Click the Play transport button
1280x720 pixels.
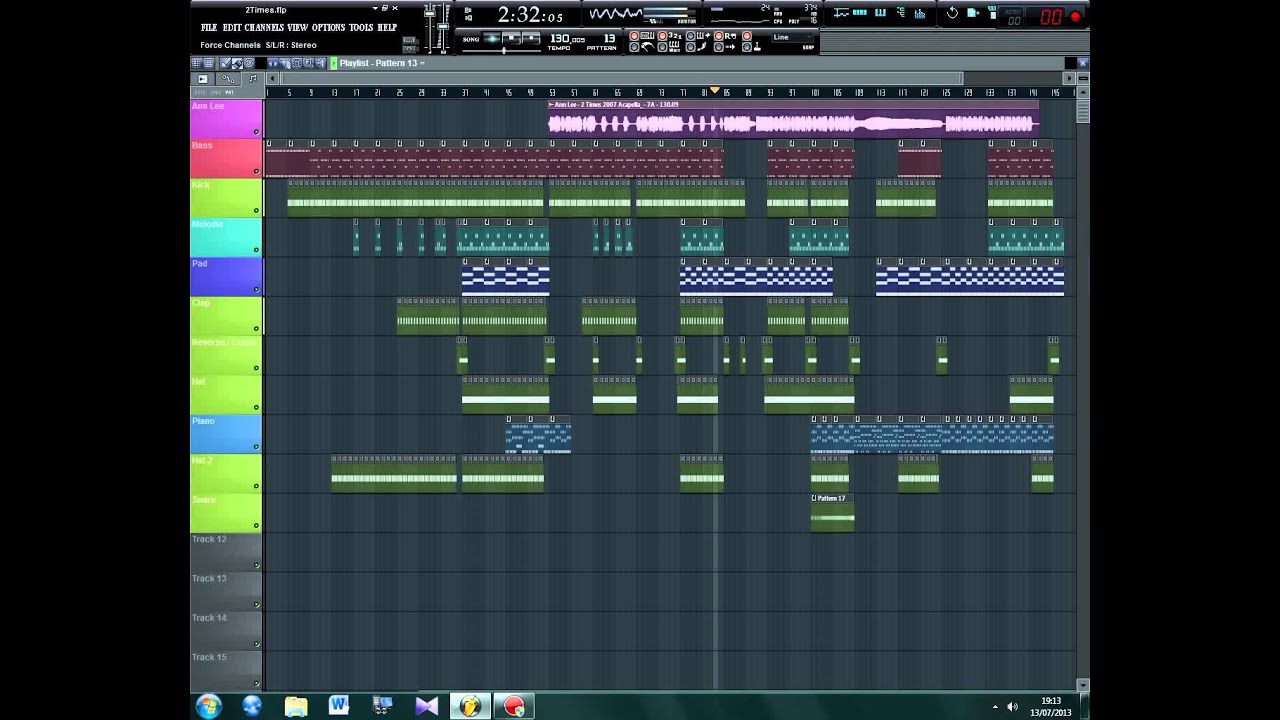(x=493, y=38)
